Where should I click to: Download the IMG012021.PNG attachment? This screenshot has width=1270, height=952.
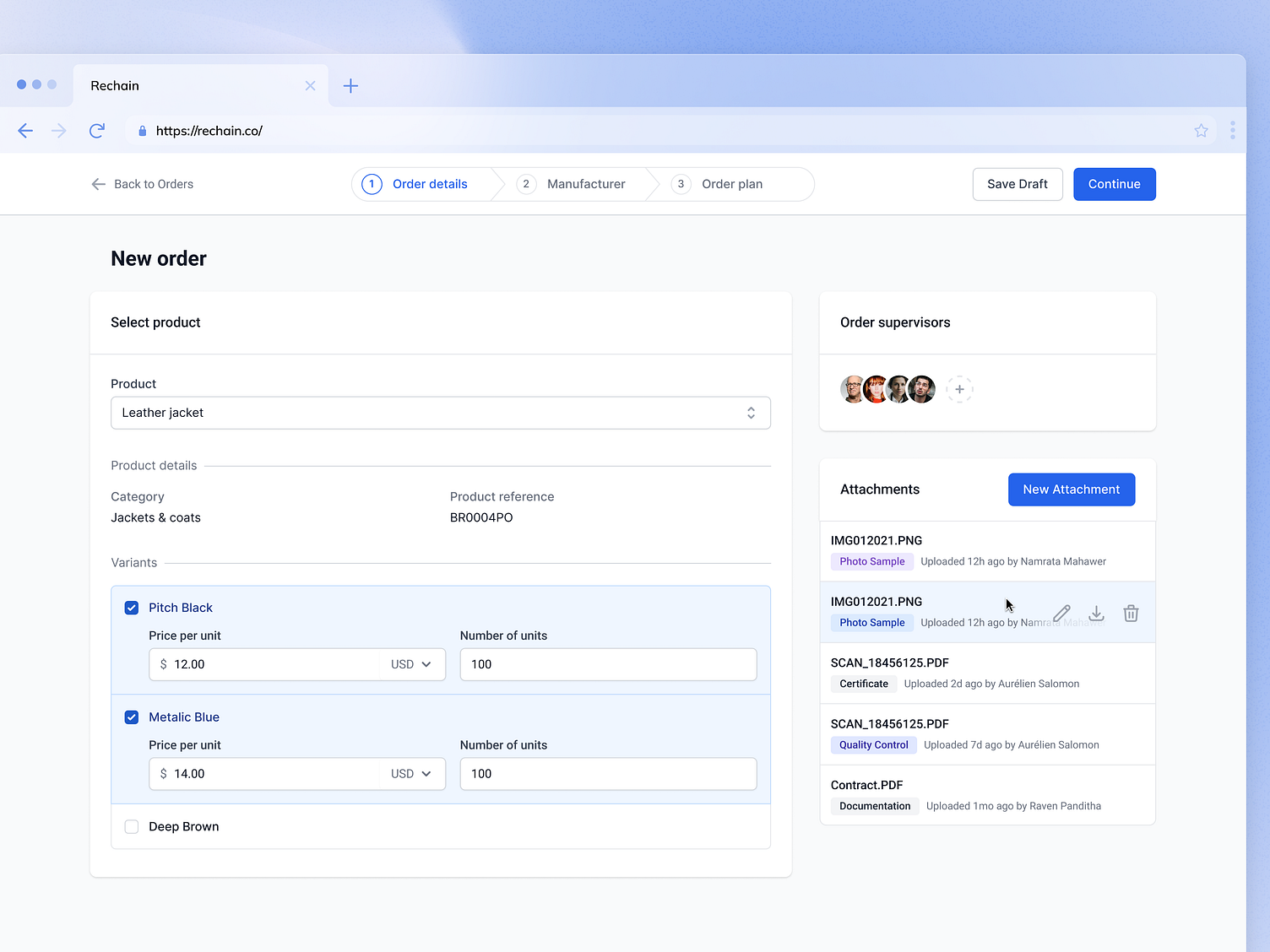pyautogui.click(x=1096, y=613)
